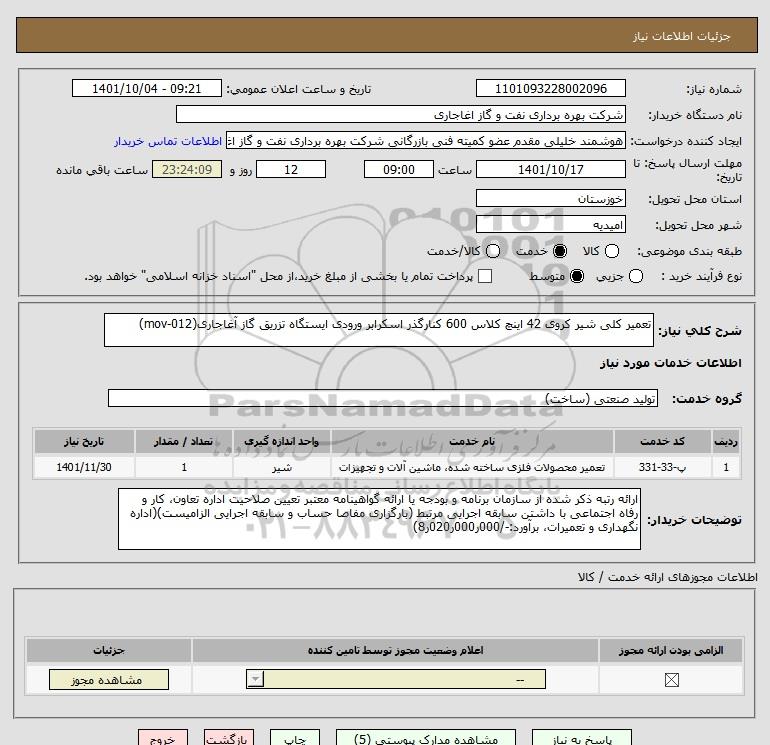Click unit cell شیر

[x=281, y=467]
